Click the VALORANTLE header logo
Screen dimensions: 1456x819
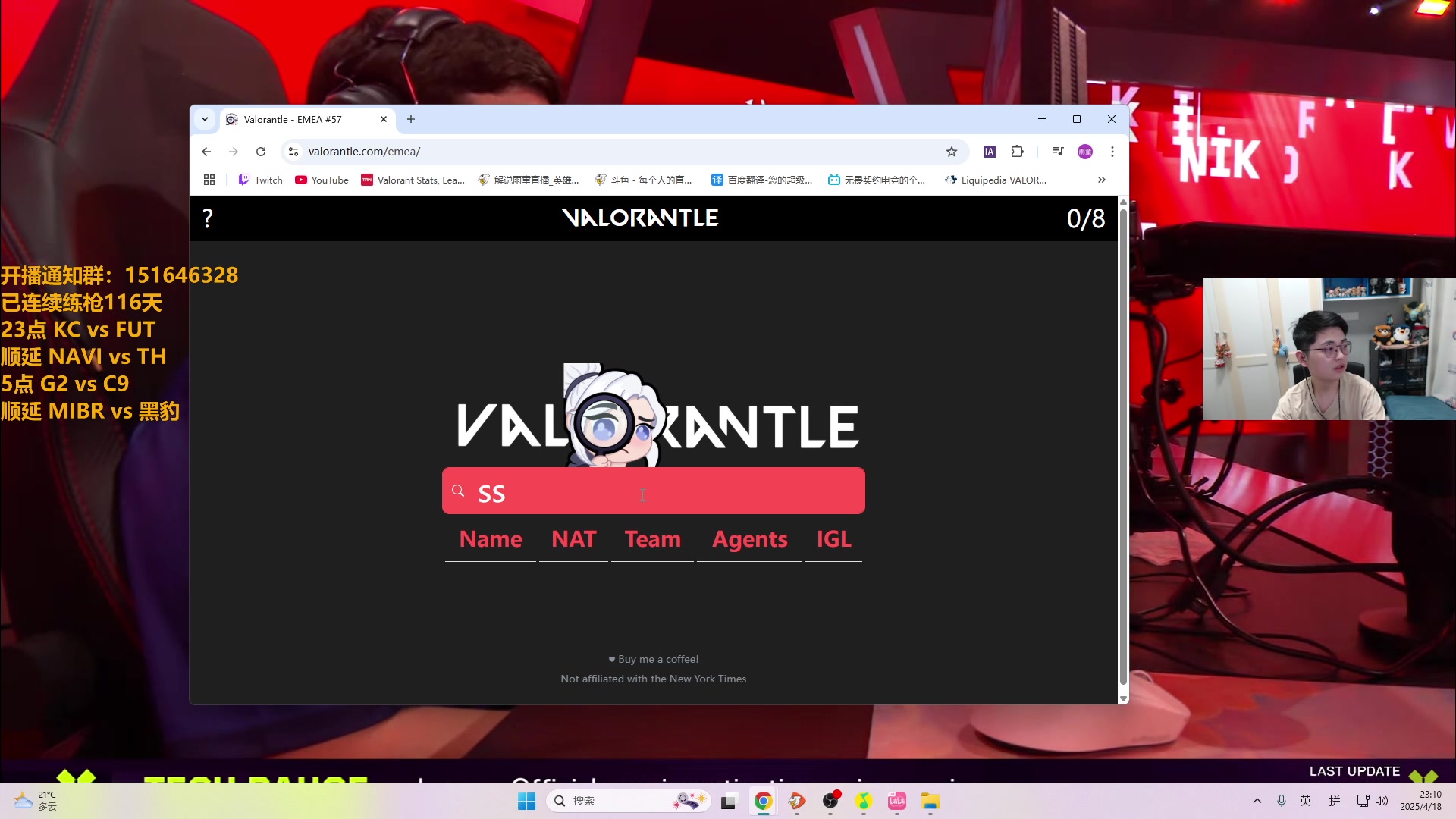(640, 218)
